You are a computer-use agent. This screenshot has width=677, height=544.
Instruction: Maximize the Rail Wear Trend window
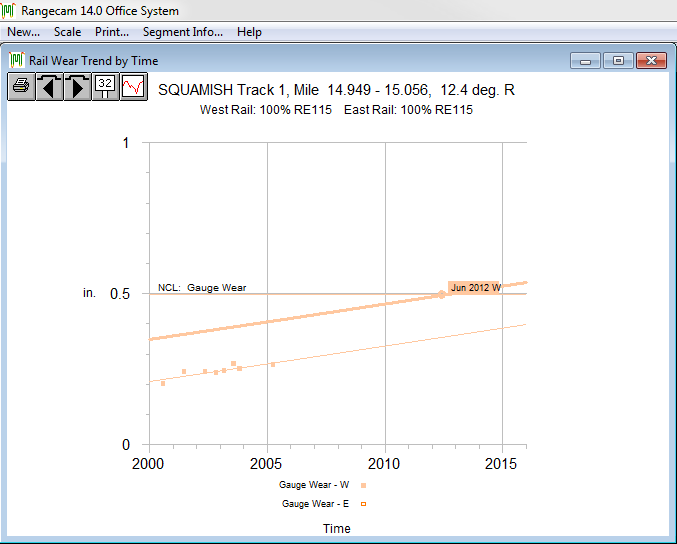coord(618,61)
